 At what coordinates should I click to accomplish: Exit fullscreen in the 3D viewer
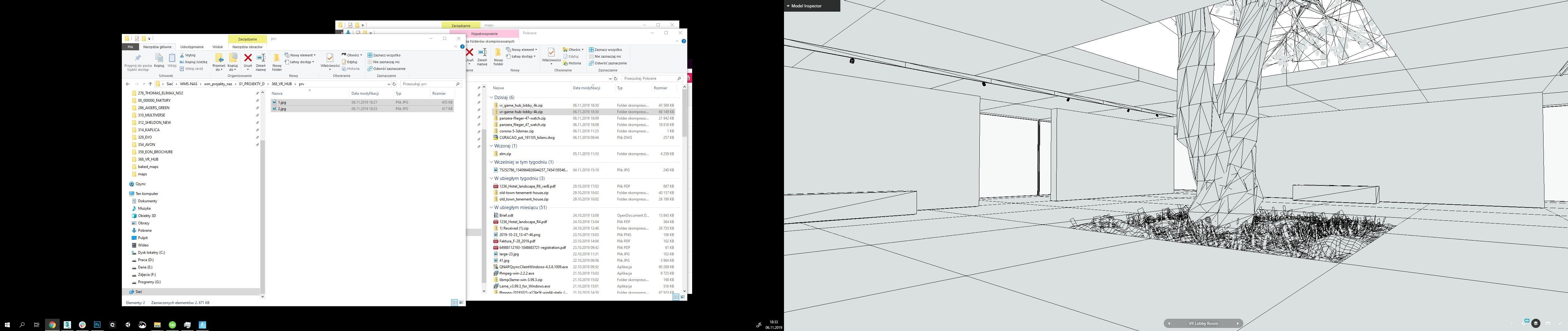[1561, 323]
